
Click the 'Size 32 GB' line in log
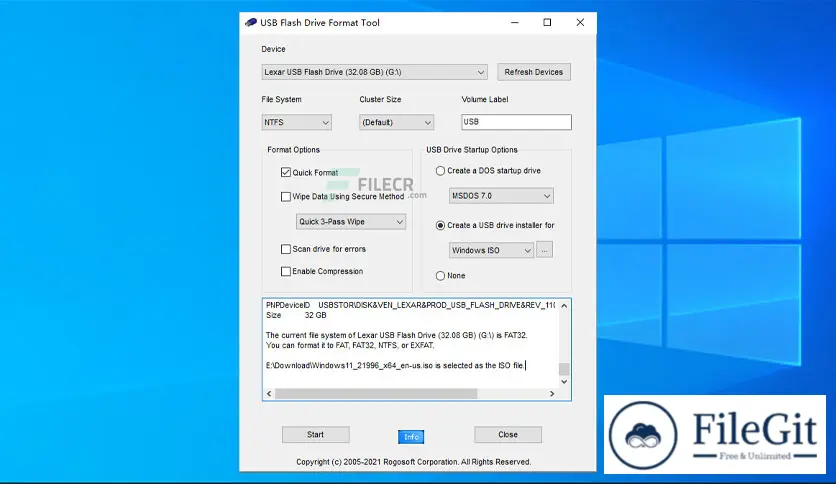click(x=296, y=316)
